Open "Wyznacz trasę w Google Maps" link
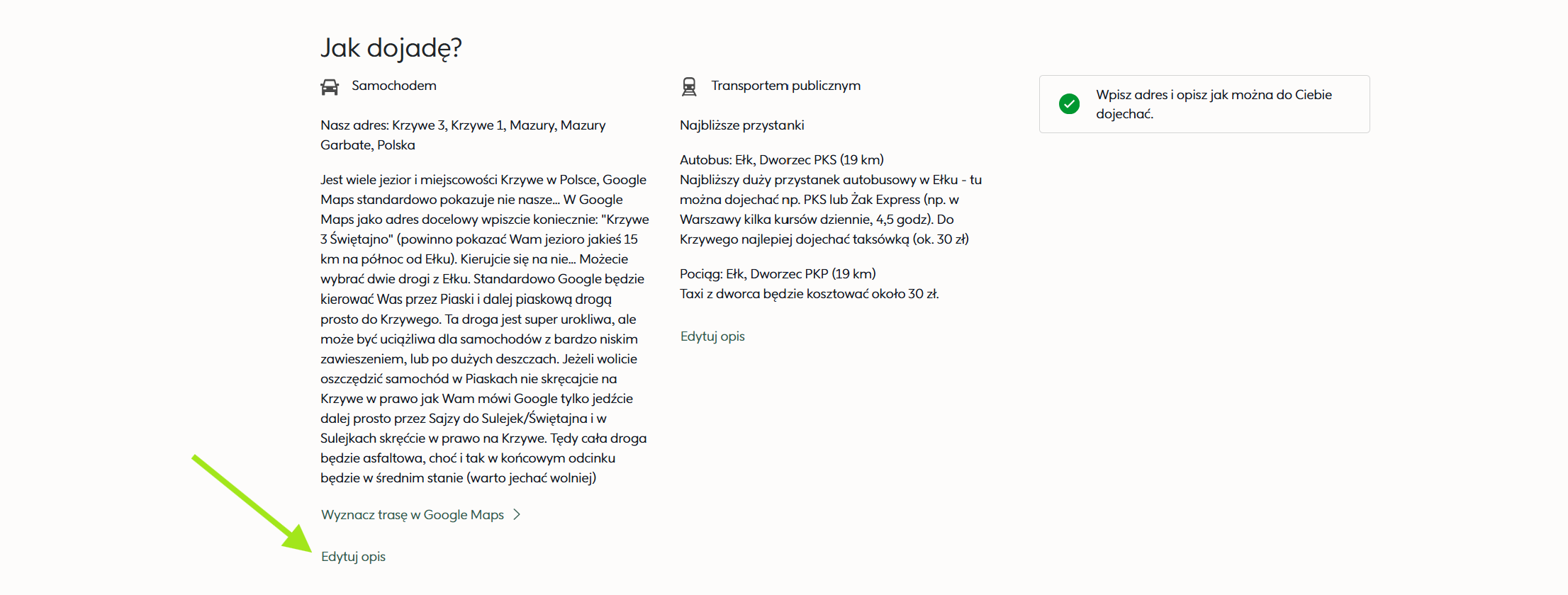The height and width of the screenshot is (595, 1568). [412, 515]
